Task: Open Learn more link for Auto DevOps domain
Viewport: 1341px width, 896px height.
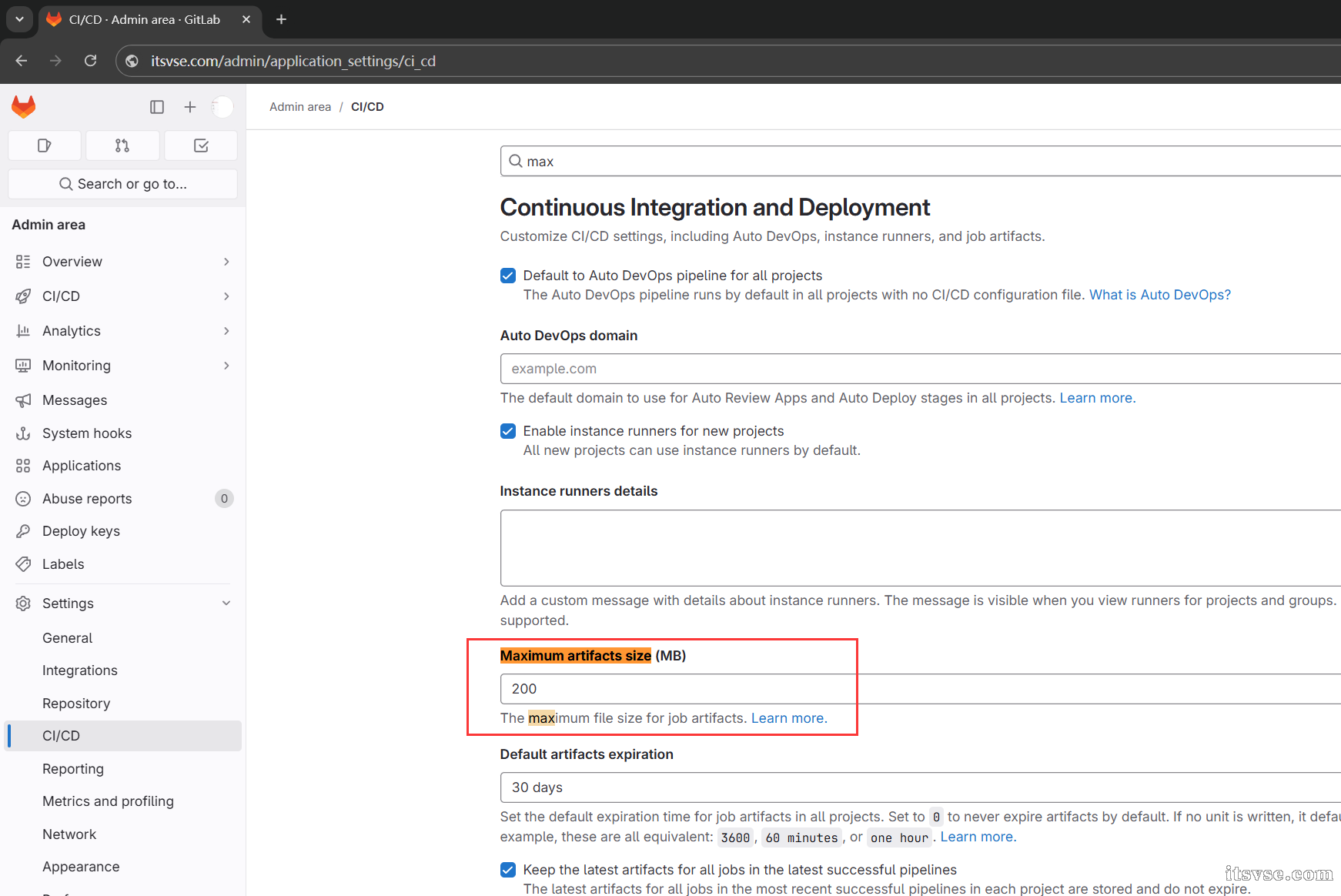Action: pos(1096,398)
